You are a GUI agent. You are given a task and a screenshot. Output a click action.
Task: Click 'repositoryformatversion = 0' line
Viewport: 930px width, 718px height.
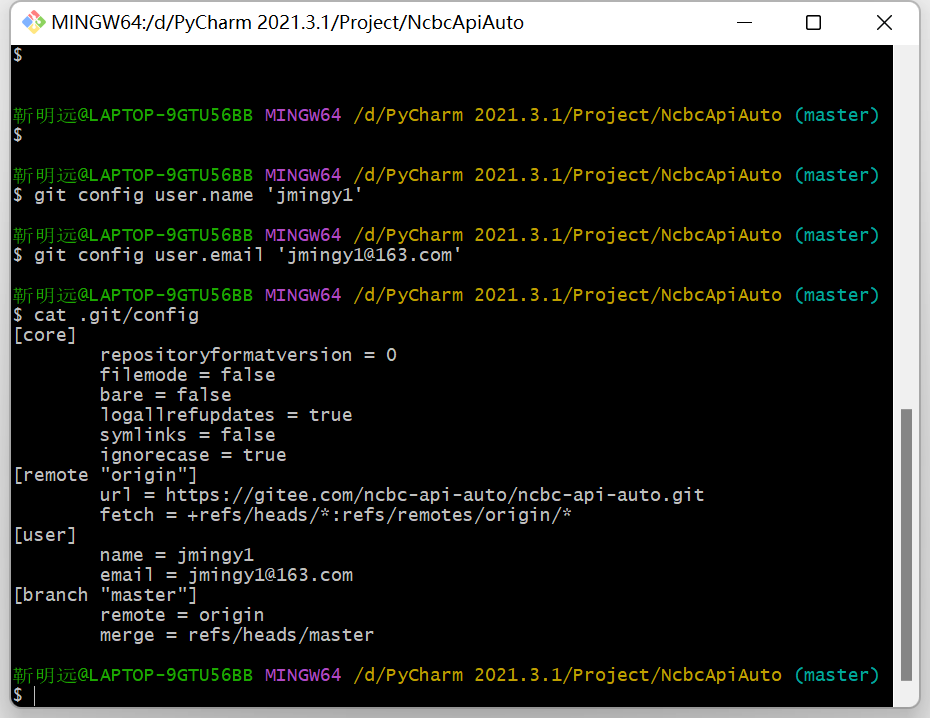coord(248,355)
